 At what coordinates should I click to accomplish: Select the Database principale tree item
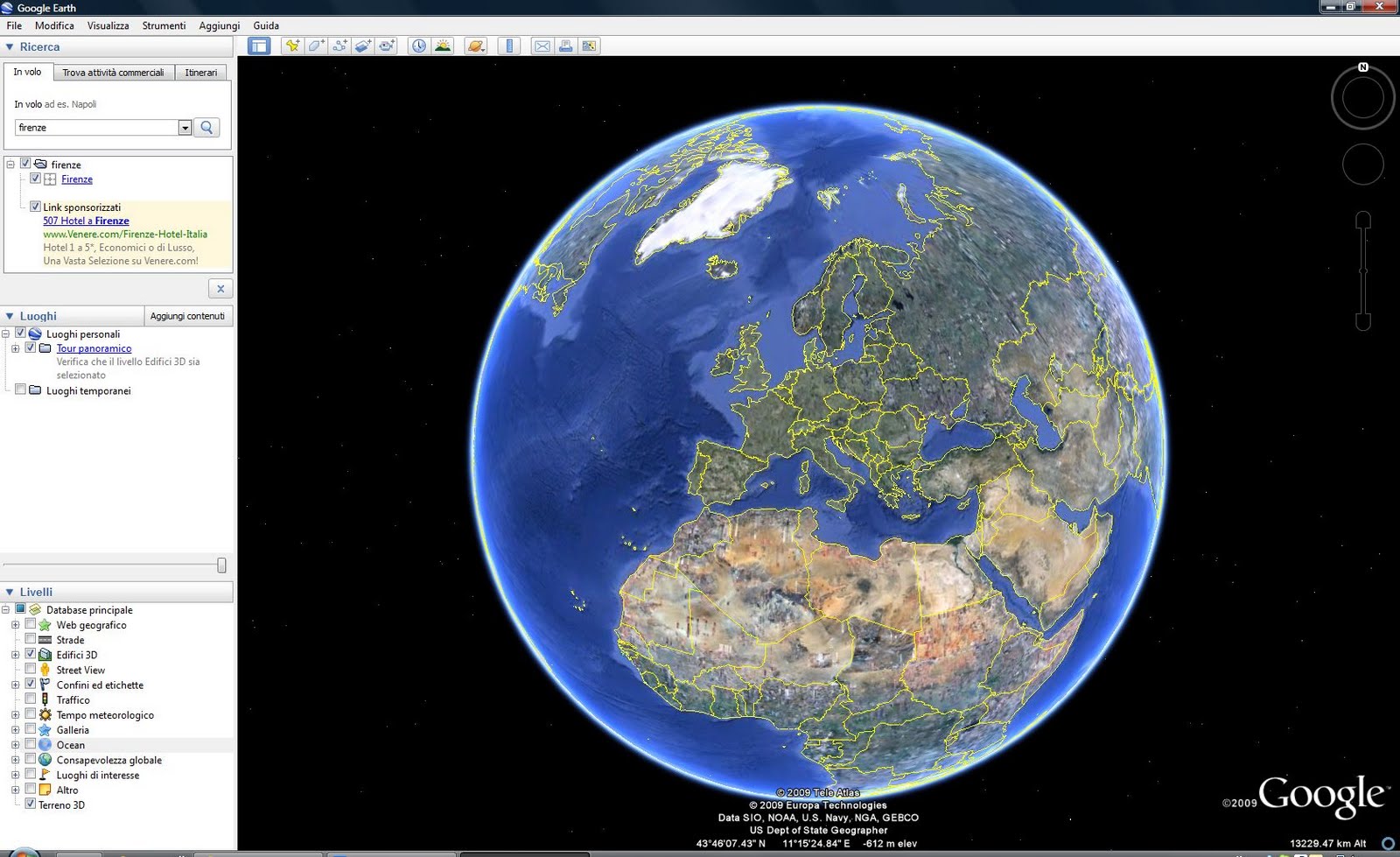pyautogui.click(x=89, y=610)
